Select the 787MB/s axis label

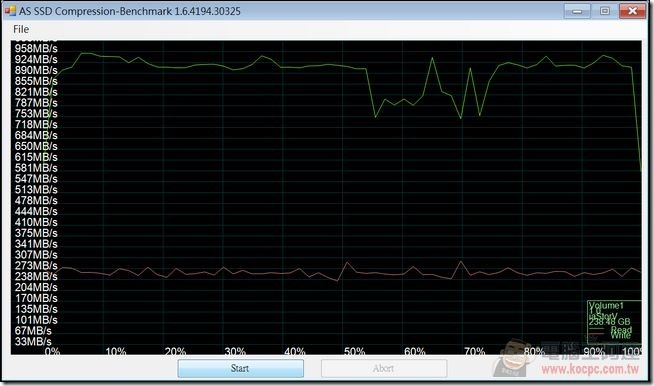(36, 103)
